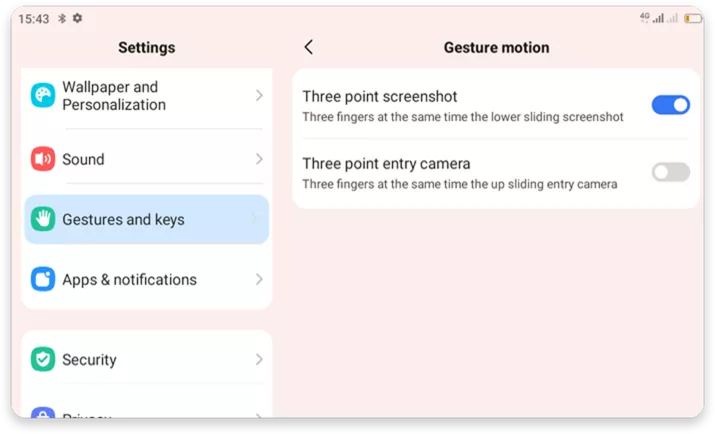Tap the clock time in status bar
Screen dimensions: 715x434
pos(33,19)
